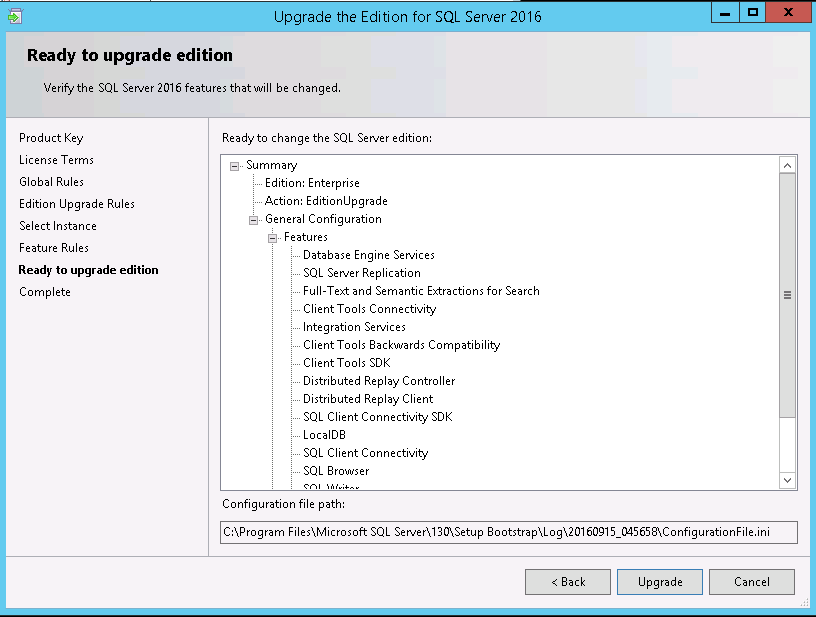Image resolution: width=816 pixels, height=617 pixels.
Task: Click the SQL Server setup icon in title bar
Action: (15, 16)
